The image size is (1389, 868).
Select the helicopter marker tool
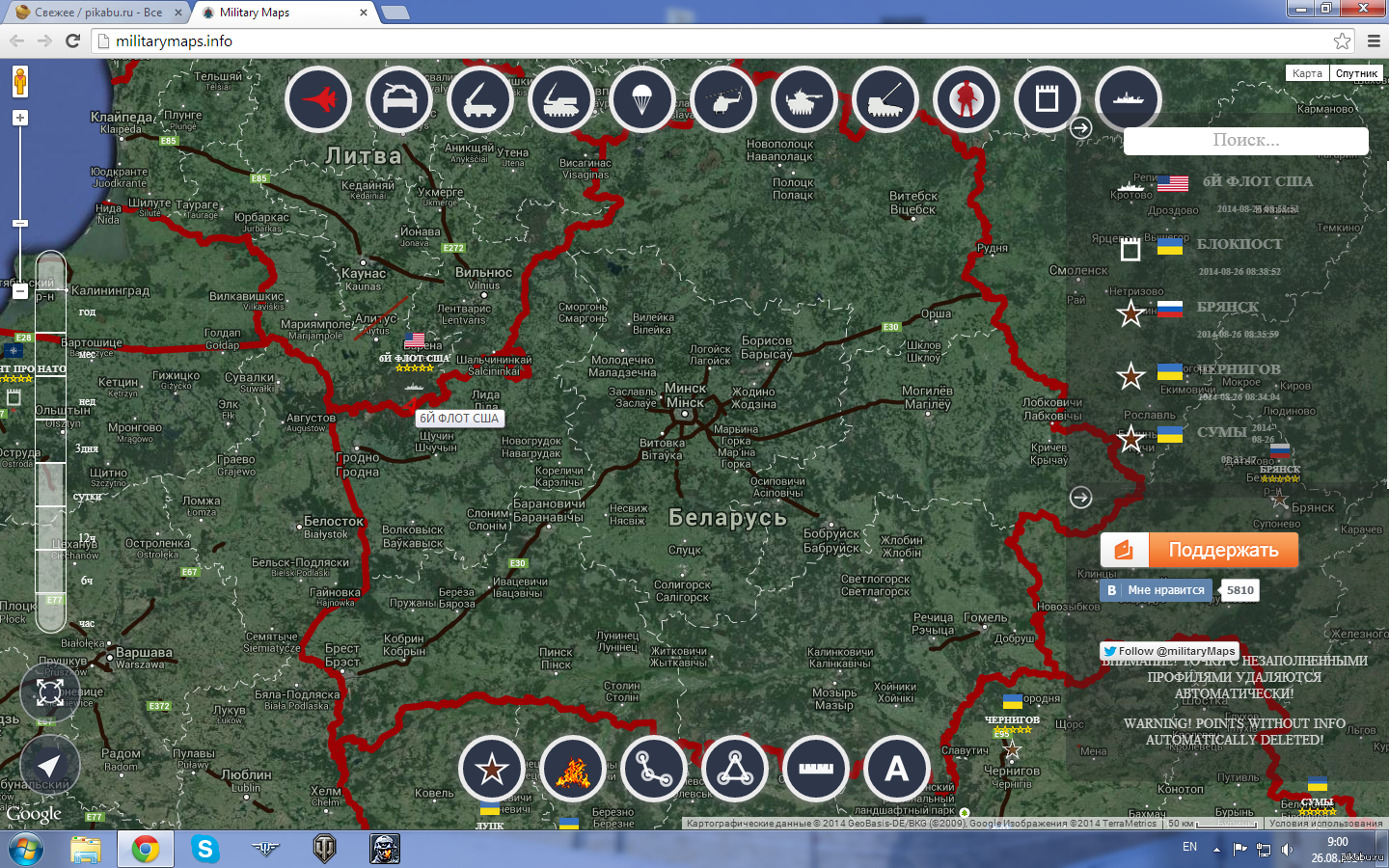click(723, 99)
